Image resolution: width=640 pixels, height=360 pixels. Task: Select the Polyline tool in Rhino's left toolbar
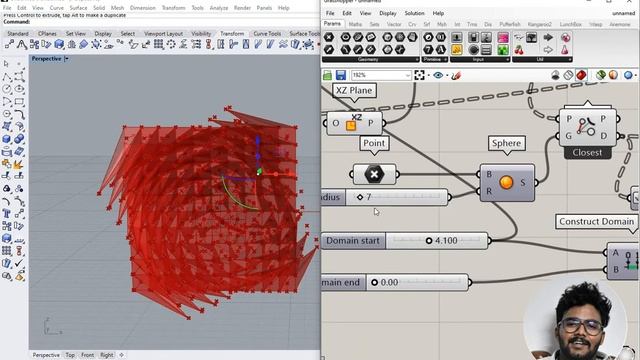[x=7, y=77]
